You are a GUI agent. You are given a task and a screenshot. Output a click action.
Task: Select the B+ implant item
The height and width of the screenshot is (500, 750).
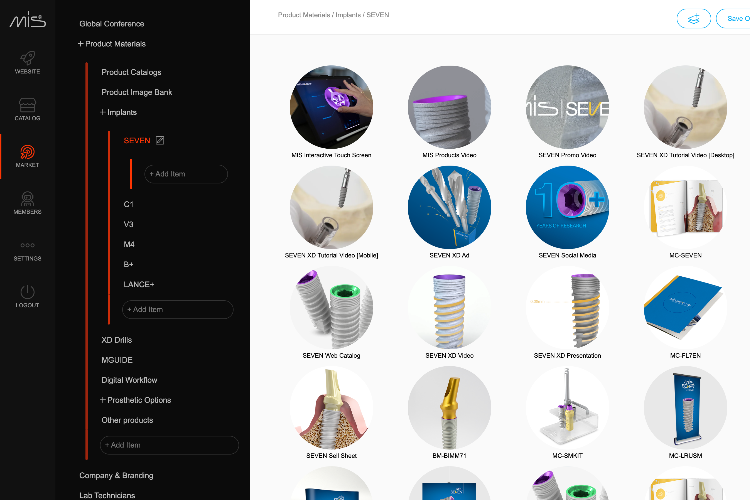coord(128,265)
